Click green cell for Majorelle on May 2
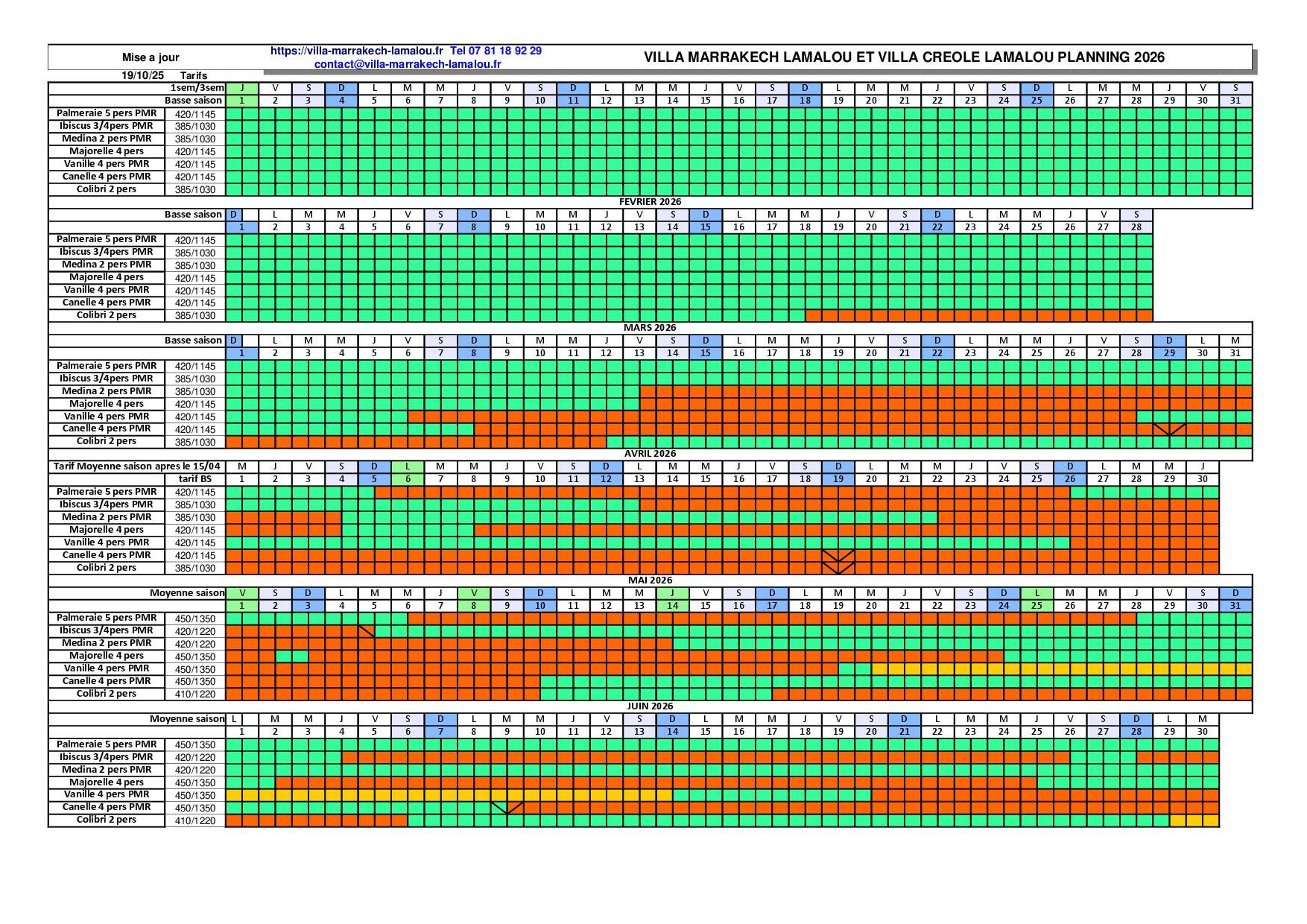This screenshot has height=924, width=1307. click(x=283, y=656)
